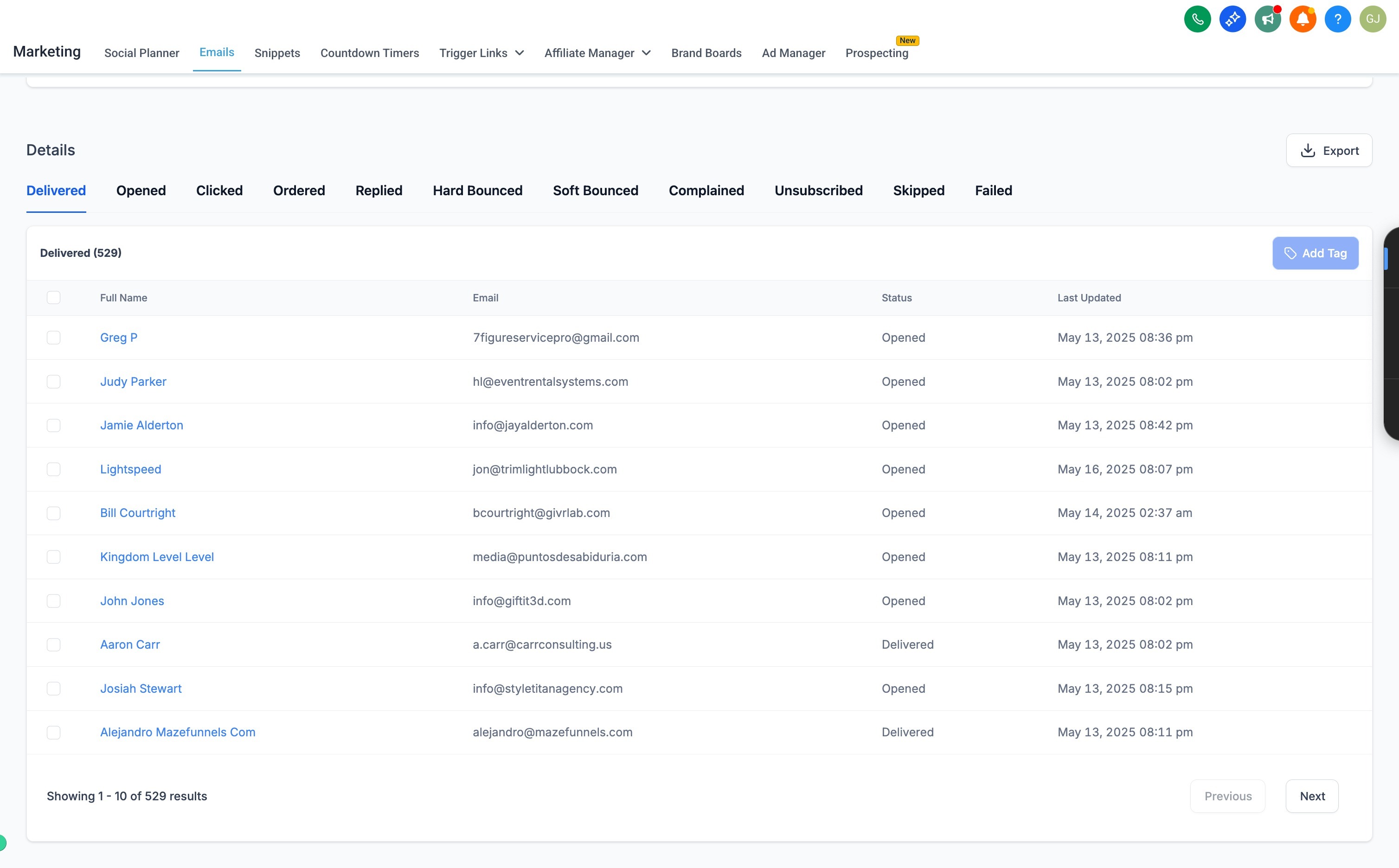The image size is (1399, 868).
Task: Expand the Trigger Links dropdown
Action: tap(481, 53)
